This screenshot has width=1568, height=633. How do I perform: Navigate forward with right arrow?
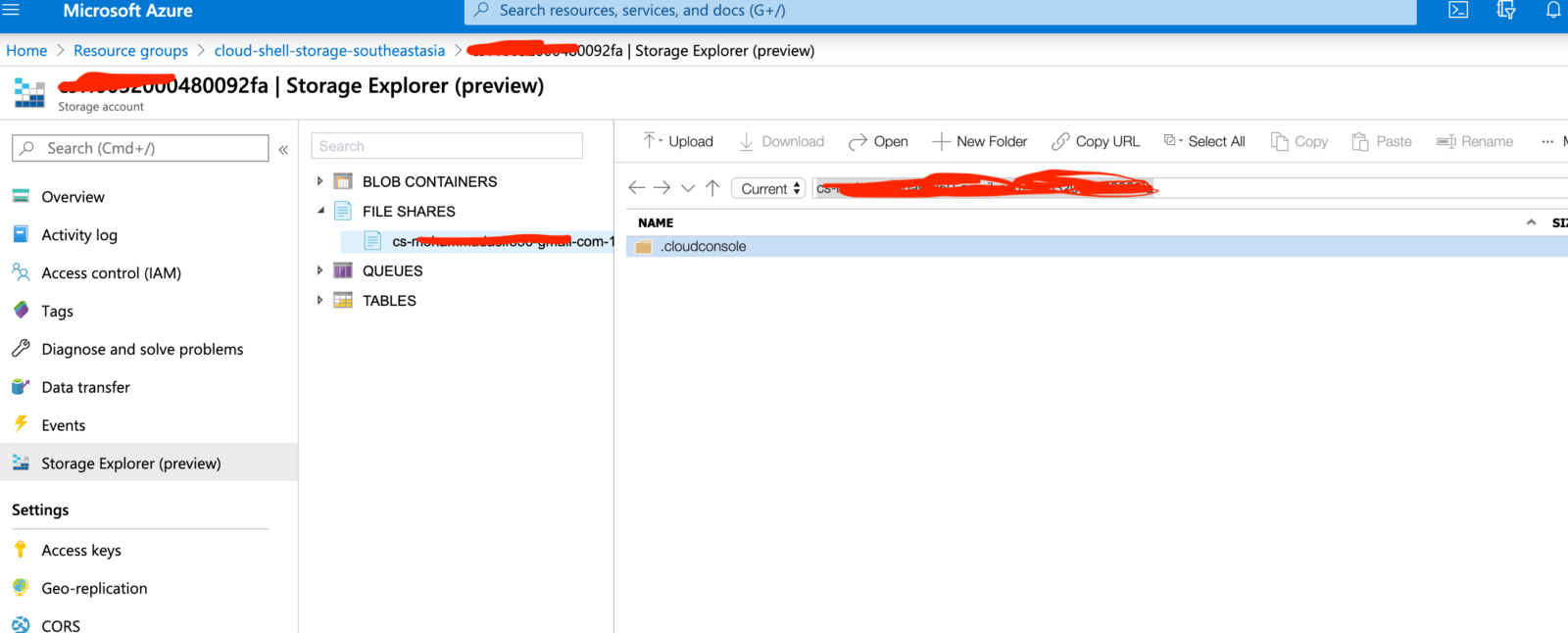click(x=662, y=187)
